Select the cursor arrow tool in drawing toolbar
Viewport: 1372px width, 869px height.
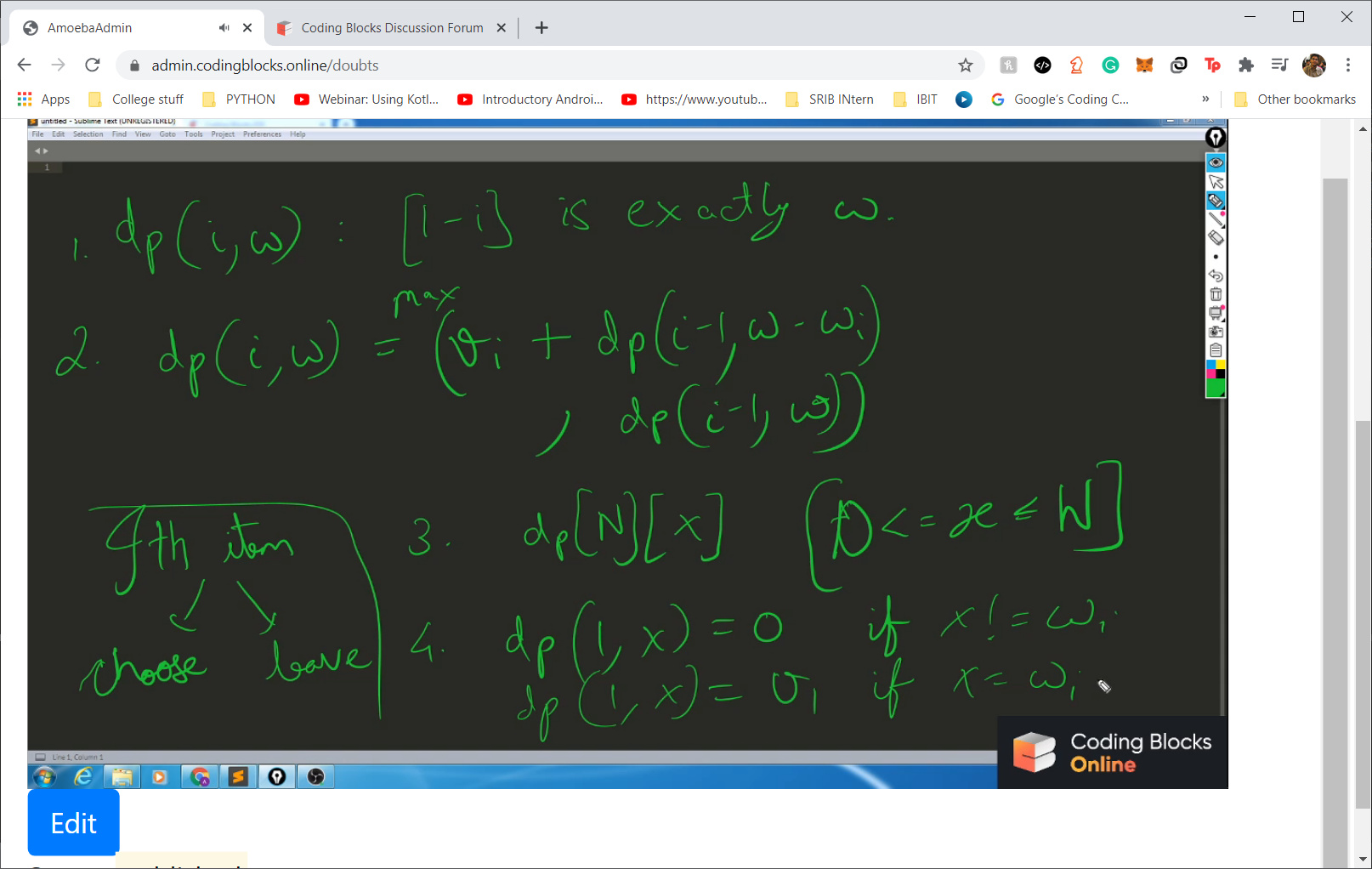coord(1216,182)
